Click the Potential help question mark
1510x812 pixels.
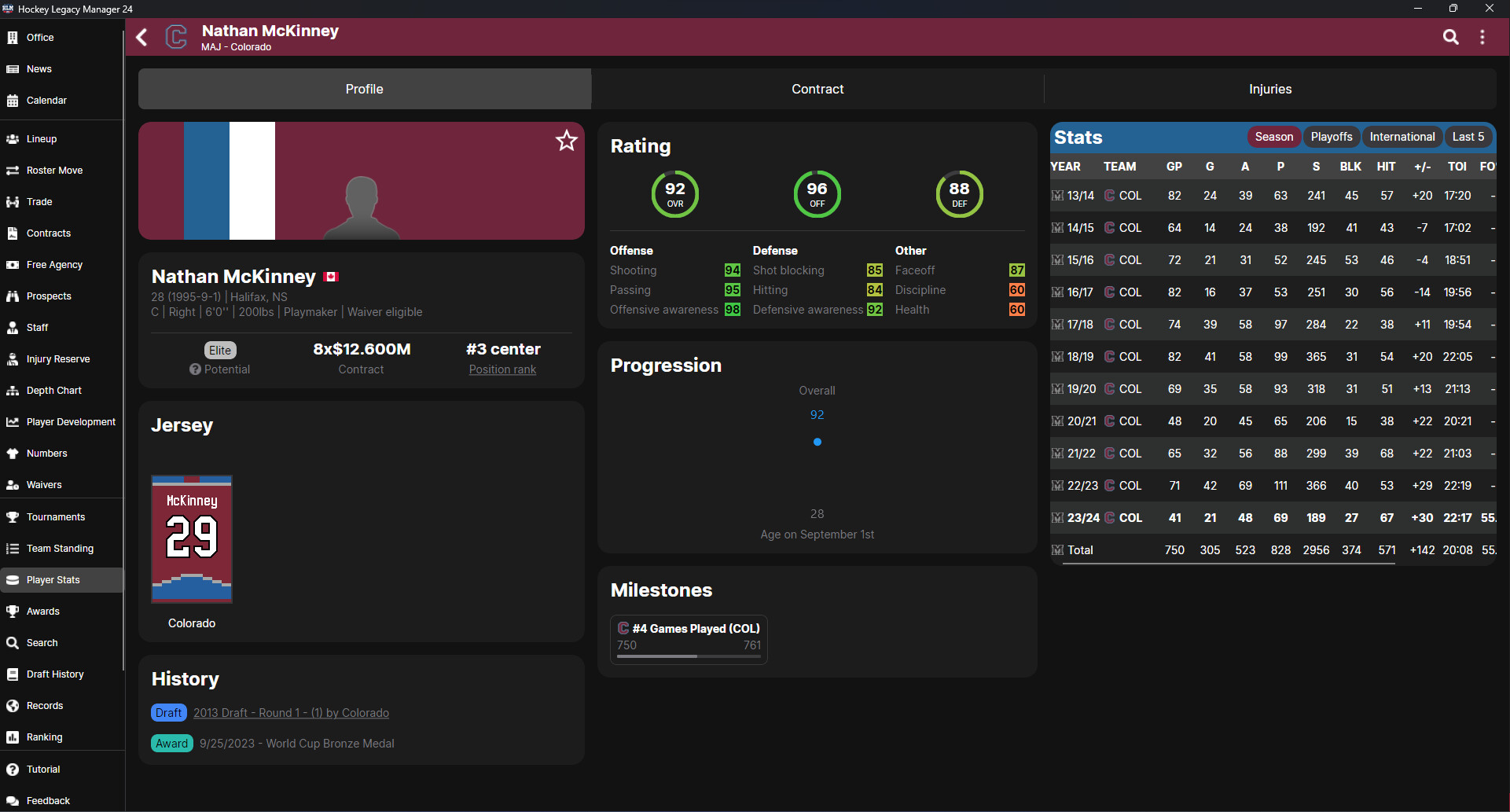click(194, 369)
